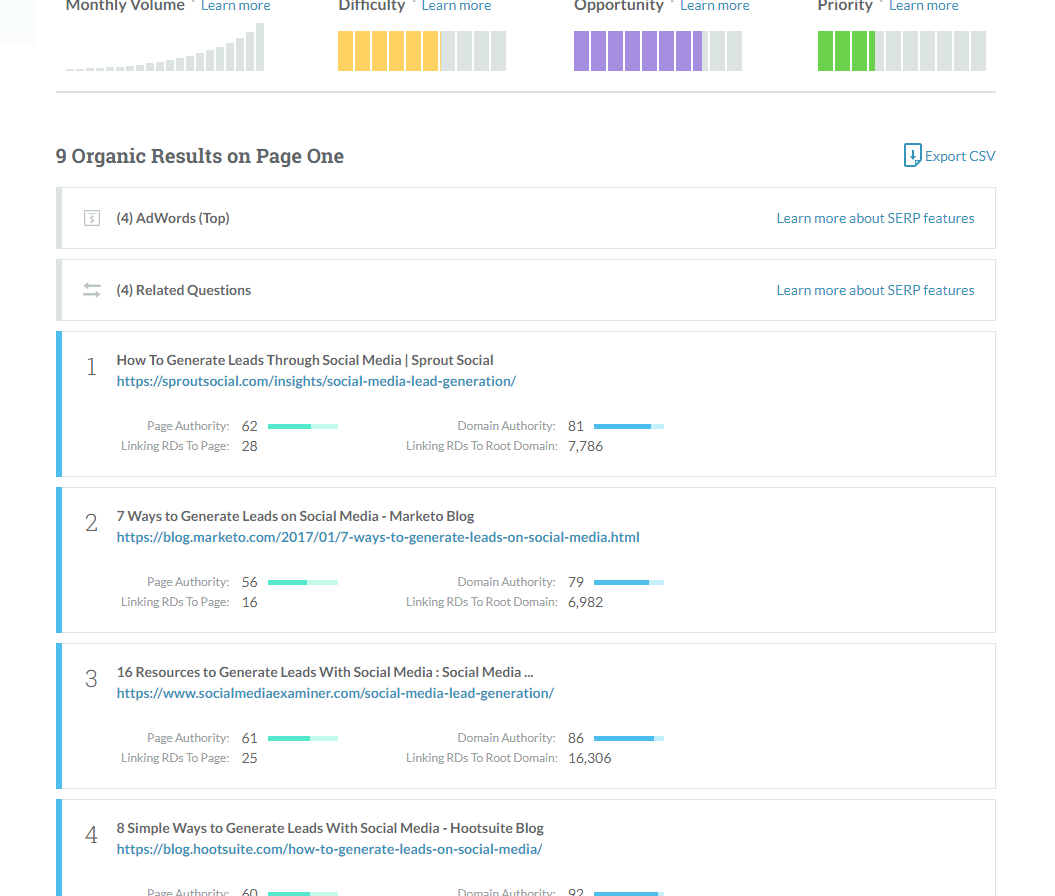Click the Sprout Social result title
1055x896 pixels.
[305, 360]
